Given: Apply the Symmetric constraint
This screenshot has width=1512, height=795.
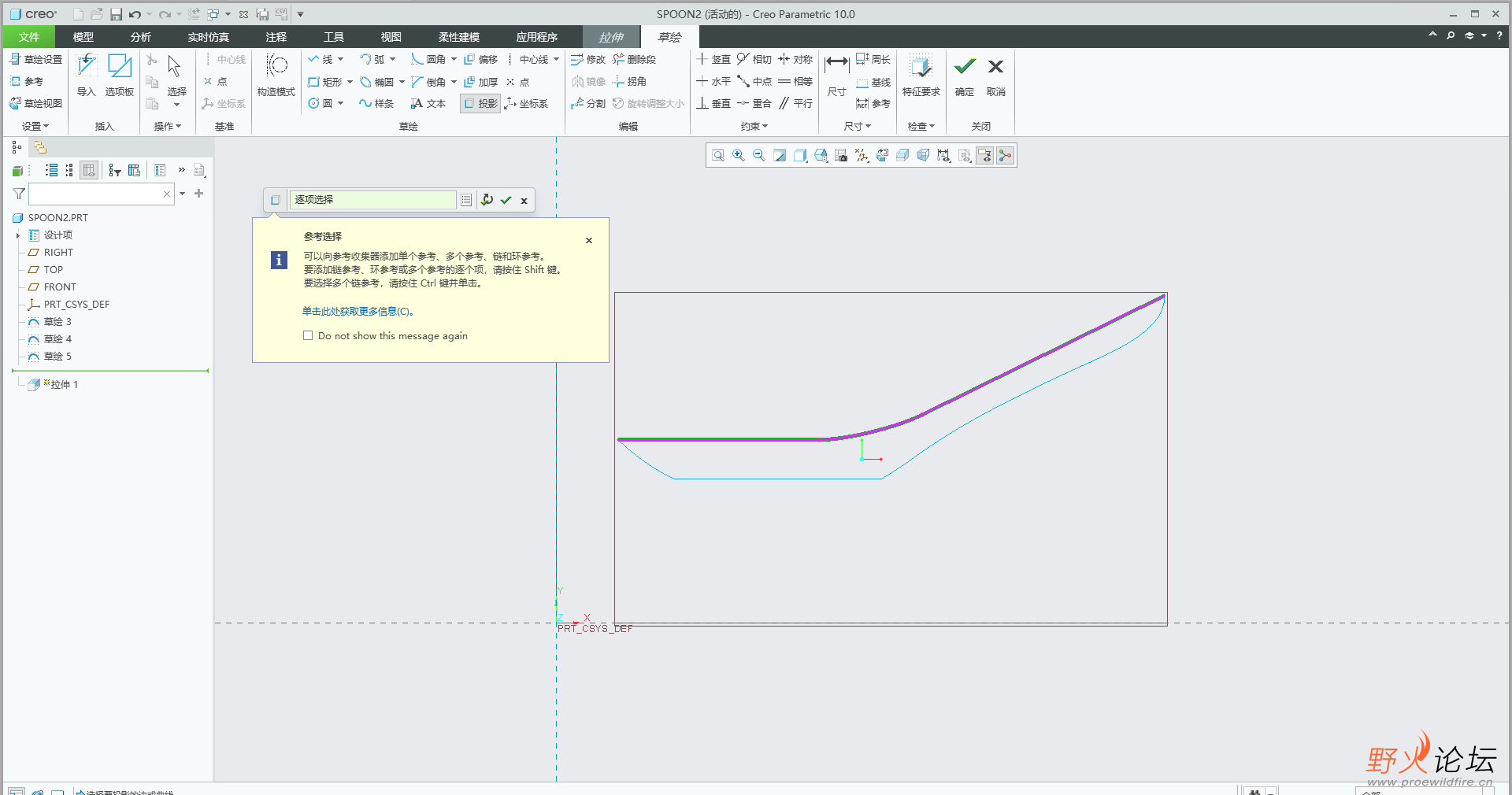Looking at the screenshot, I should pos(795,59).
